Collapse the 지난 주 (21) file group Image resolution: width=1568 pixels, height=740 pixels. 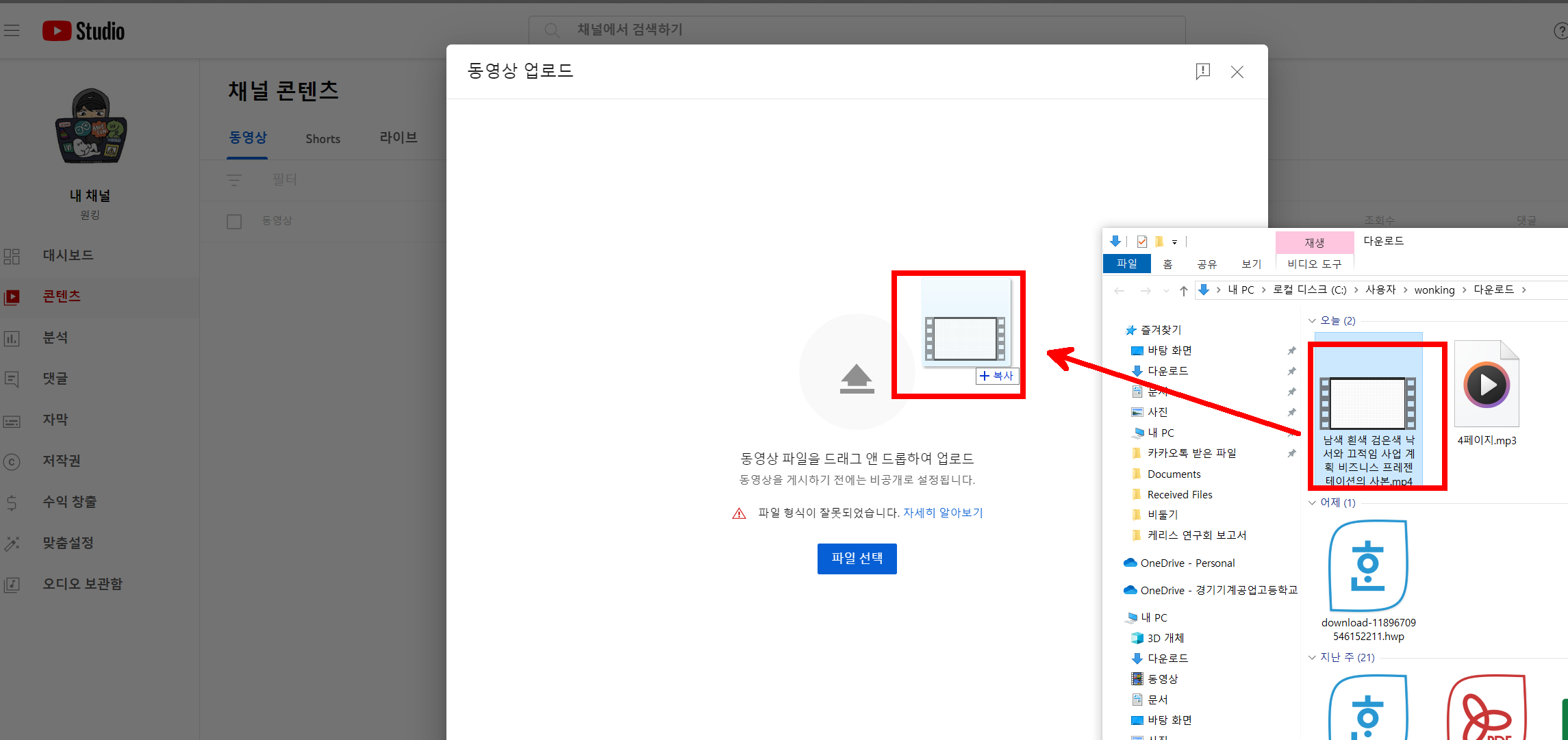pos(1312,658)
